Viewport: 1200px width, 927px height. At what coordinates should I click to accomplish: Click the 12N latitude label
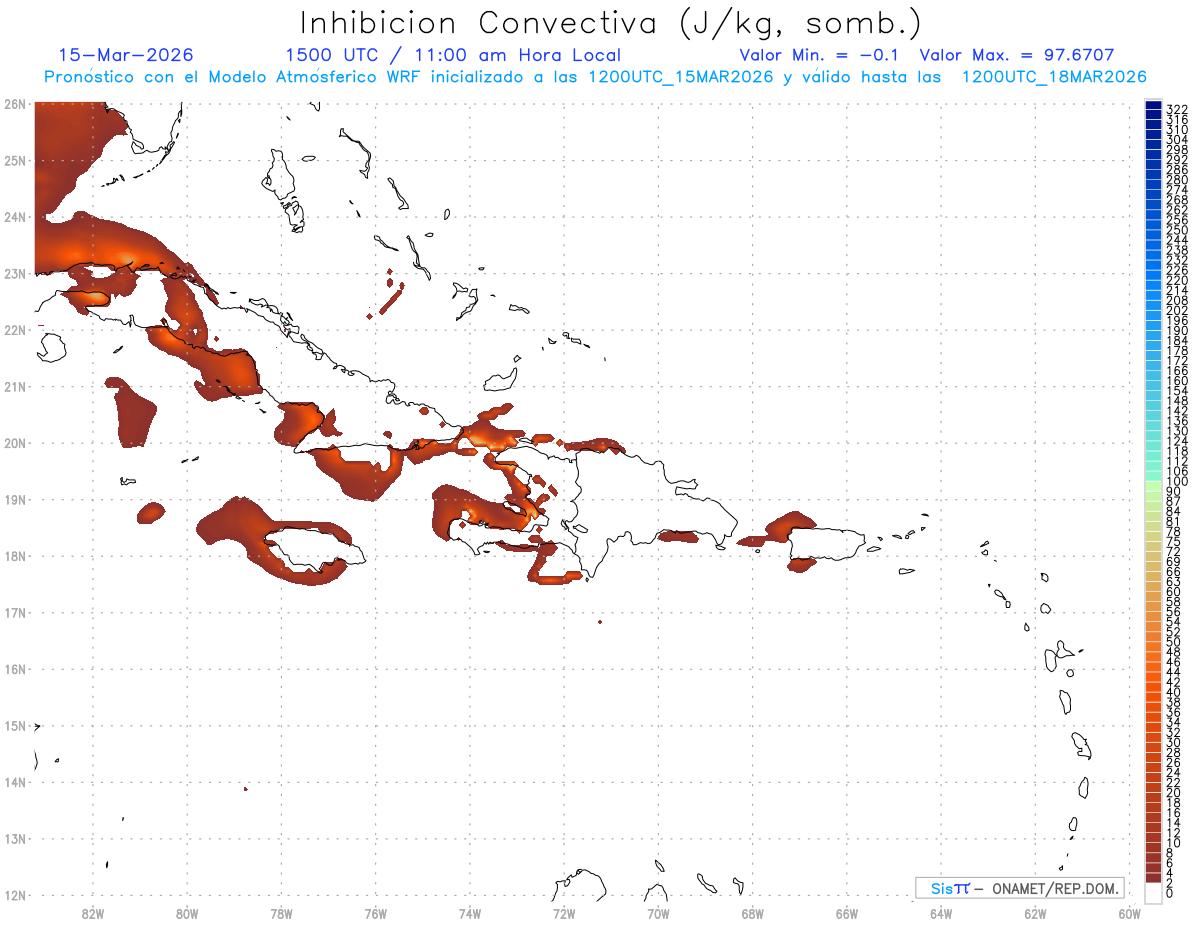tap(15, 895)
